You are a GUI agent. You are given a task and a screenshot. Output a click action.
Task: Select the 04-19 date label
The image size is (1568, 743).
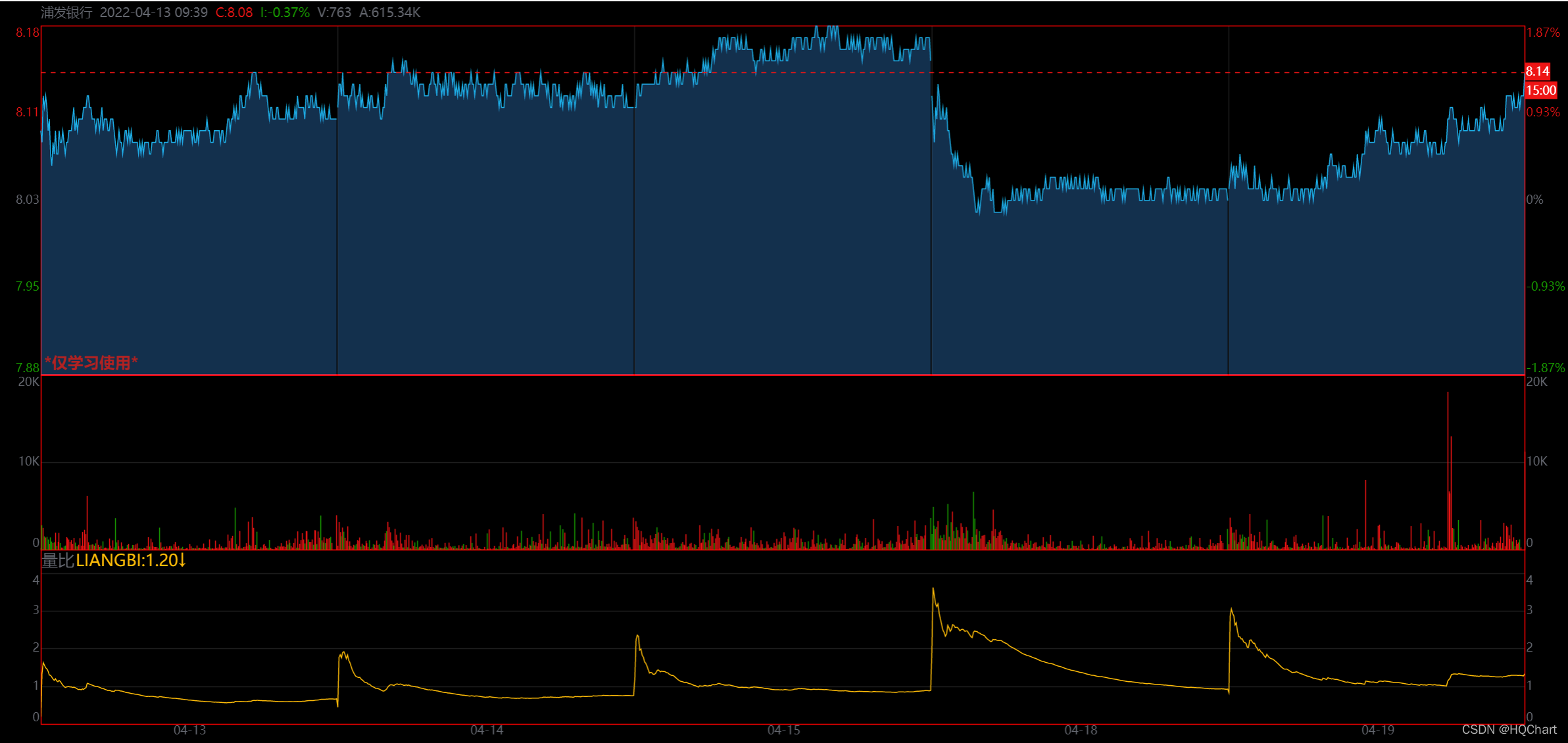point(1378,730)
